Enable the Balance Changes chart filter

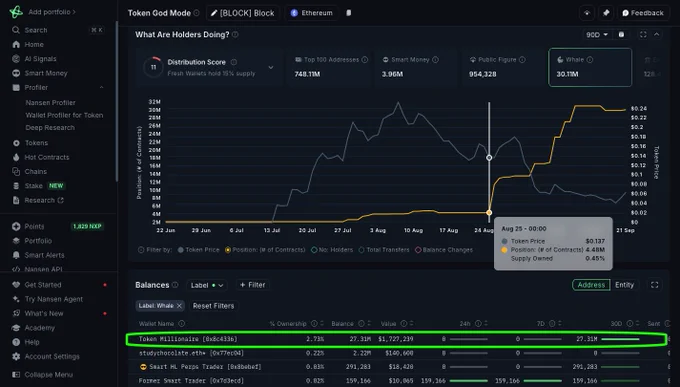coord(444,250)
